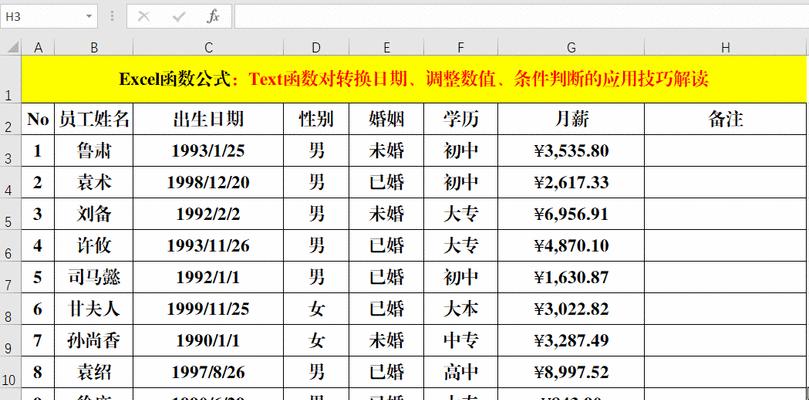Select column A header

[x=38, y=47]
